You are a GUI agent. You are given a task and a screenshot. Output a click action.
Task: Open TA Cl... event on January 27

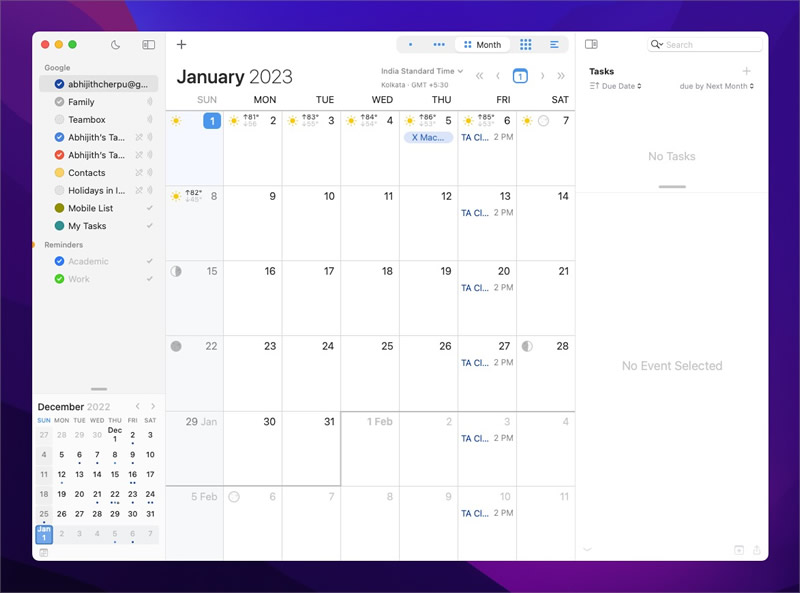click(487, 363)
